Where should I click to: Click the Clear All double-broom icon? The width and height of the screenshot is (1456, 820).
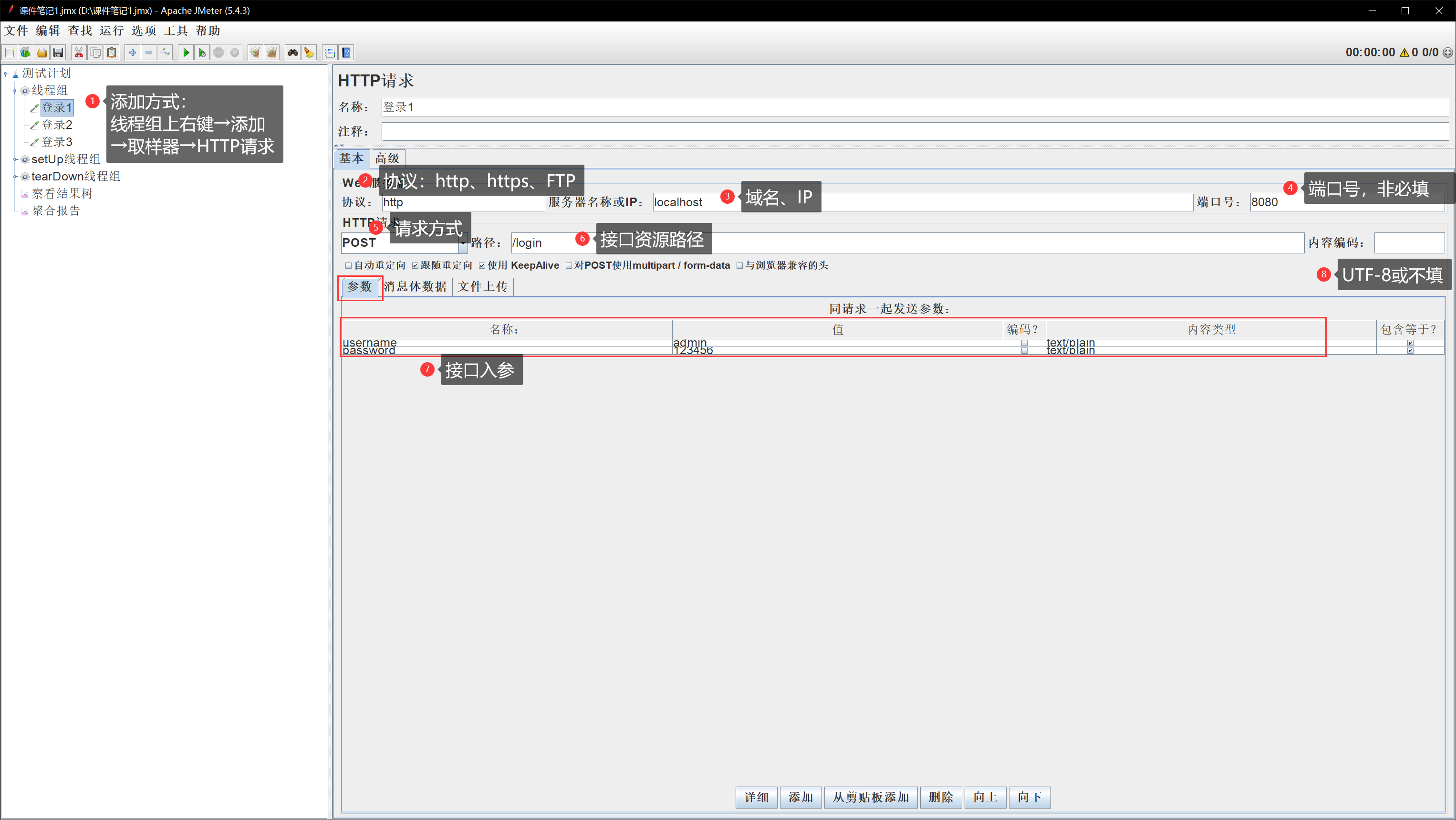(x=272, y=53)
